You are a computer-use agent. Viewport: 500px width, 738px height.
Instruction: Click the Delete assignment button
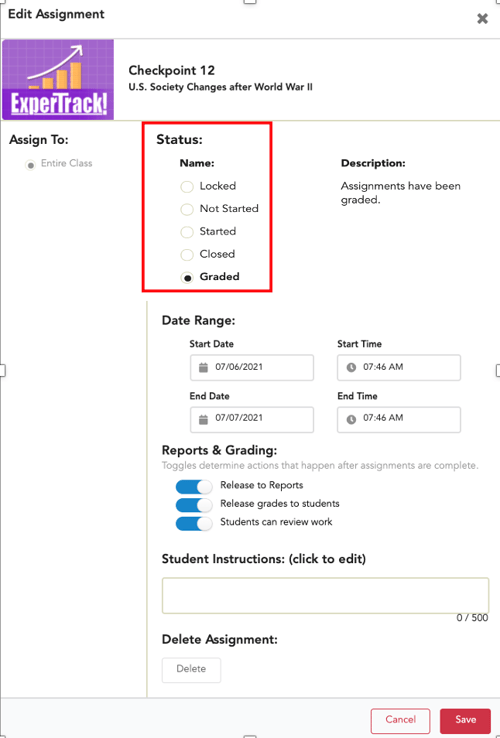tap(191, 670)
